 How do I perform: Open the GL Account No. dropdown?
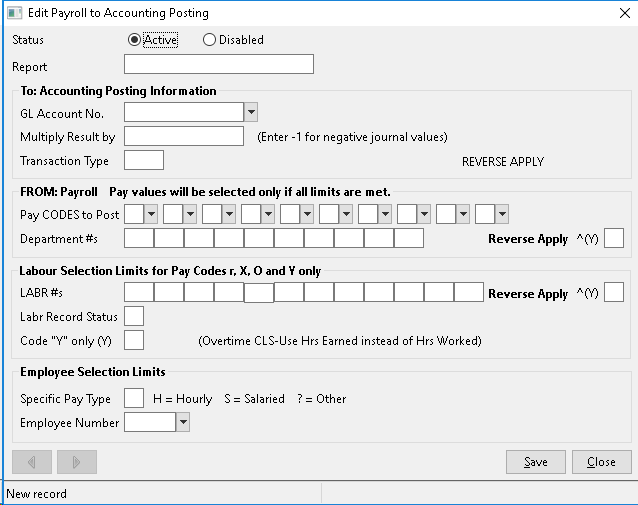(x=251, y=112)
